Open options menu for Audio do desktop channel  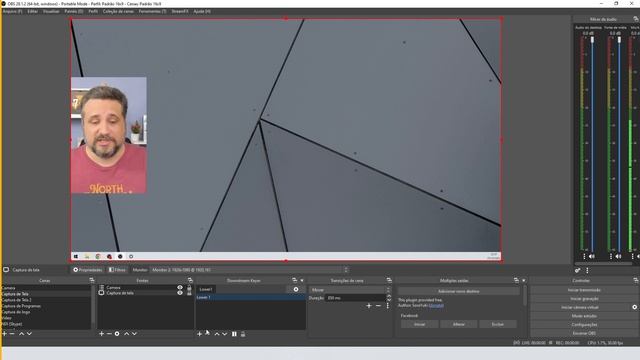click(x=584, y=256)
